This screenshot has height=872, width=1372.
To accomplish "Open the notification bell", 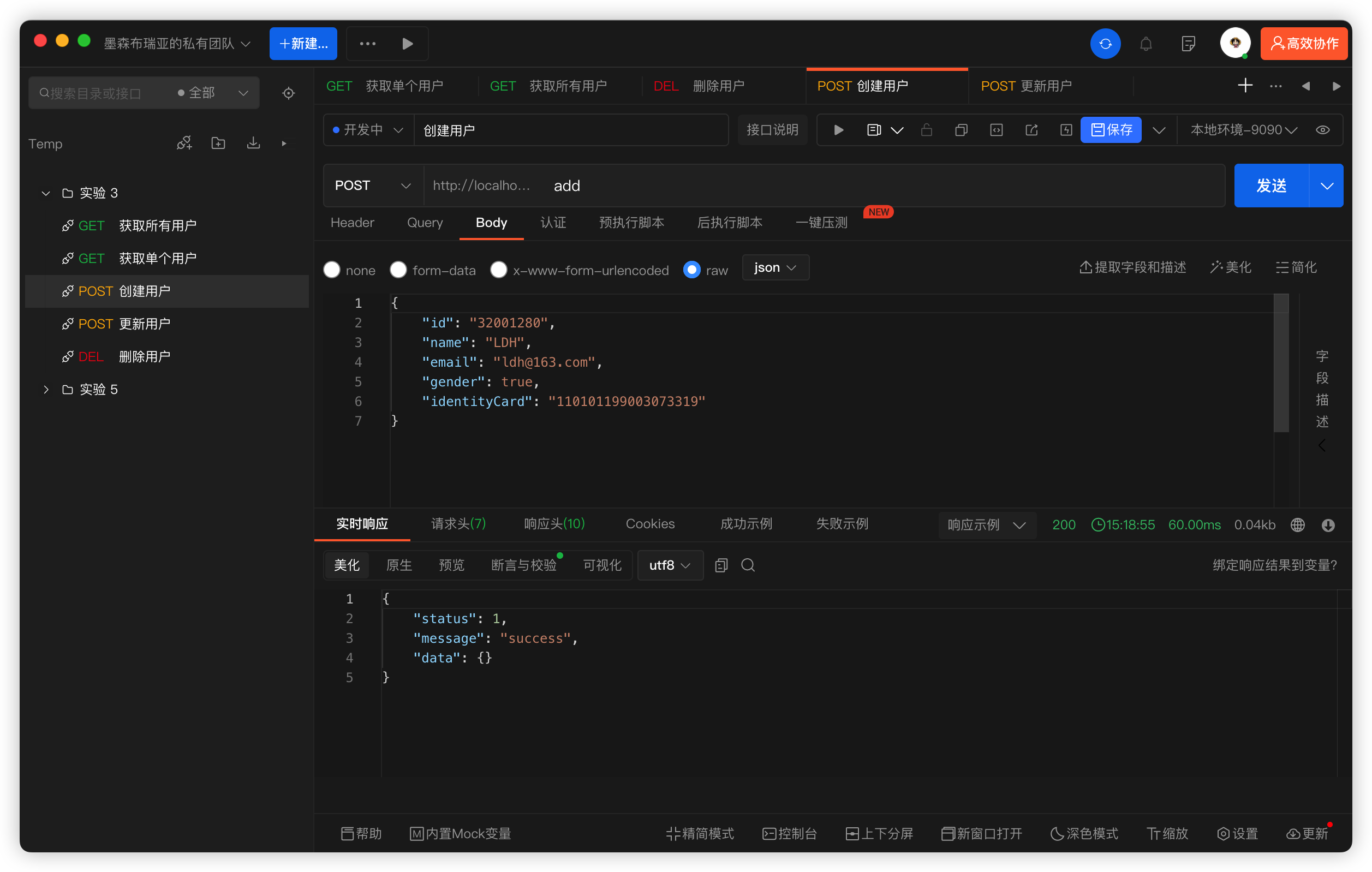I will coord(1146,44).
